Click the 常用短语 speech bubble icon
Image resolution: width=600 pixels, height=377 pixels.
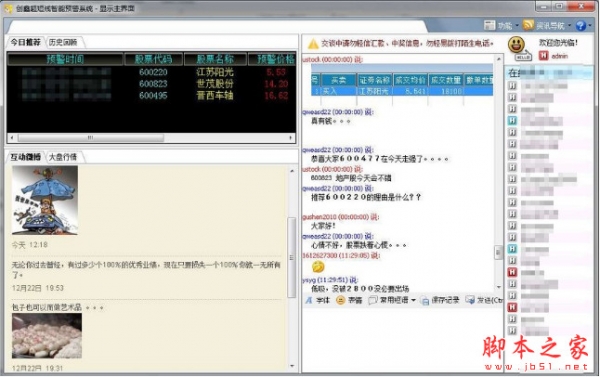point(373,300)
